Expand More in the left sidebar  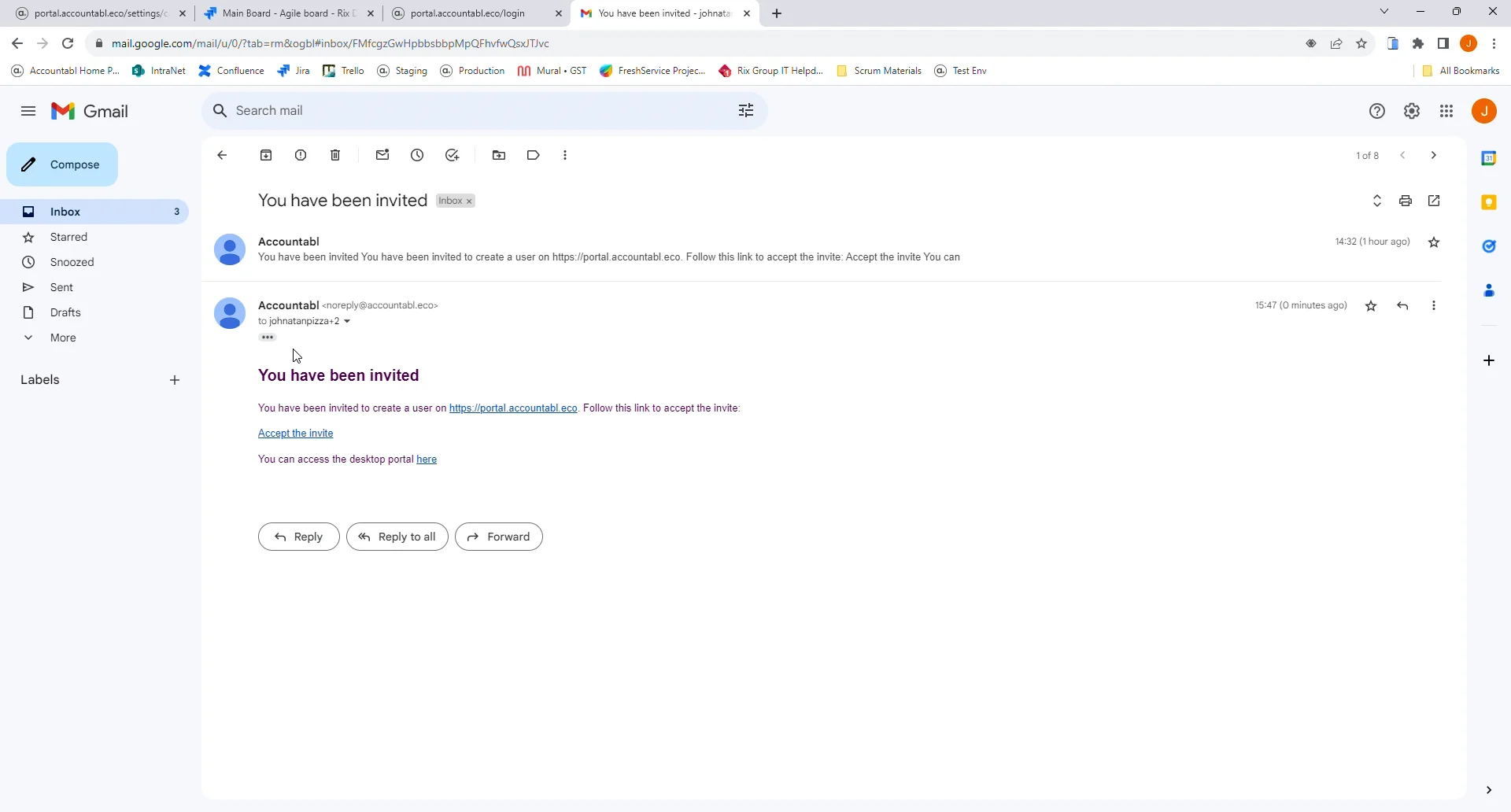coord(63,338)
